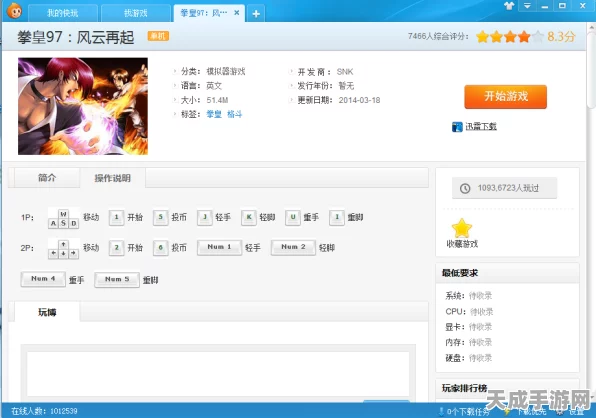
Task: Click the 格斗 tag link
Action: coord(235,114)
